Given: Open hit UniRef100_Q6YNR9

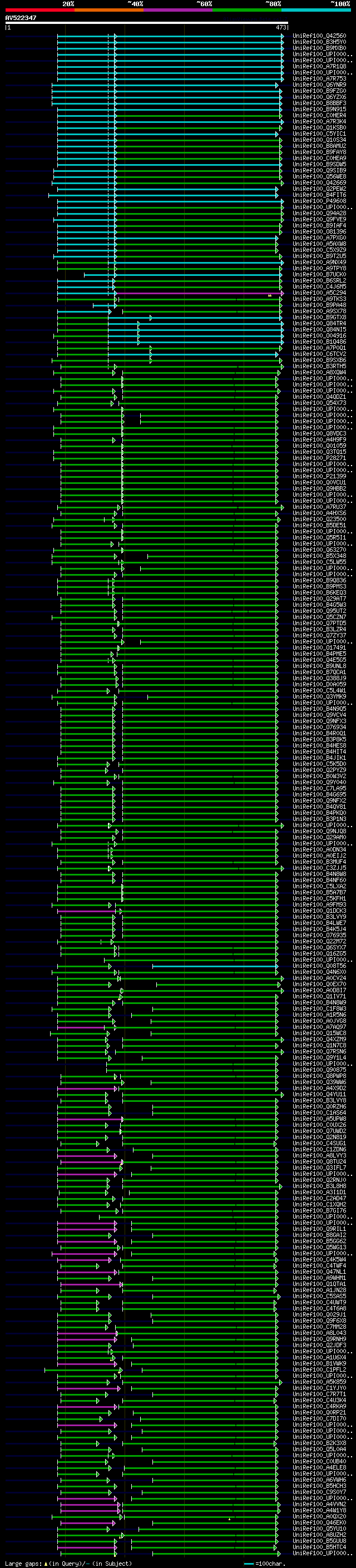Looking at the screenshot, I should (319, 85).
